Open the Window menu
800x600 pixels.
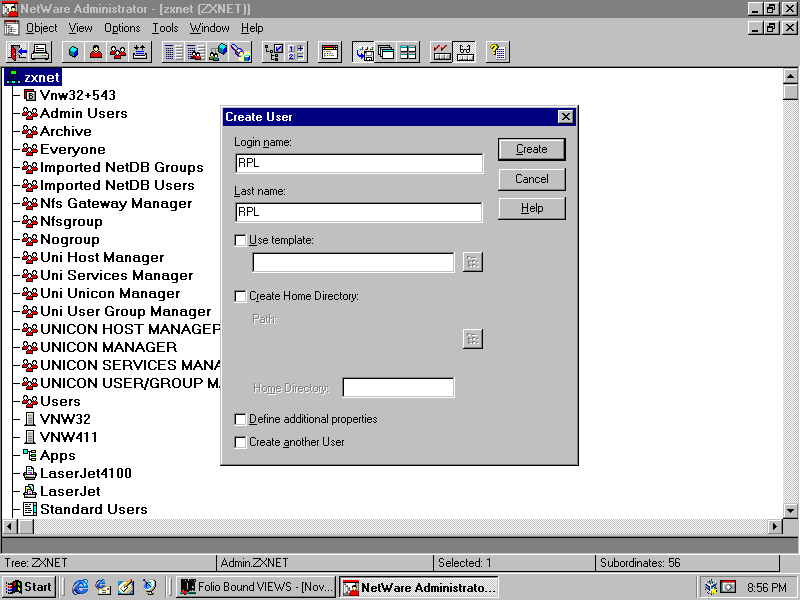[x=209, y=28]
